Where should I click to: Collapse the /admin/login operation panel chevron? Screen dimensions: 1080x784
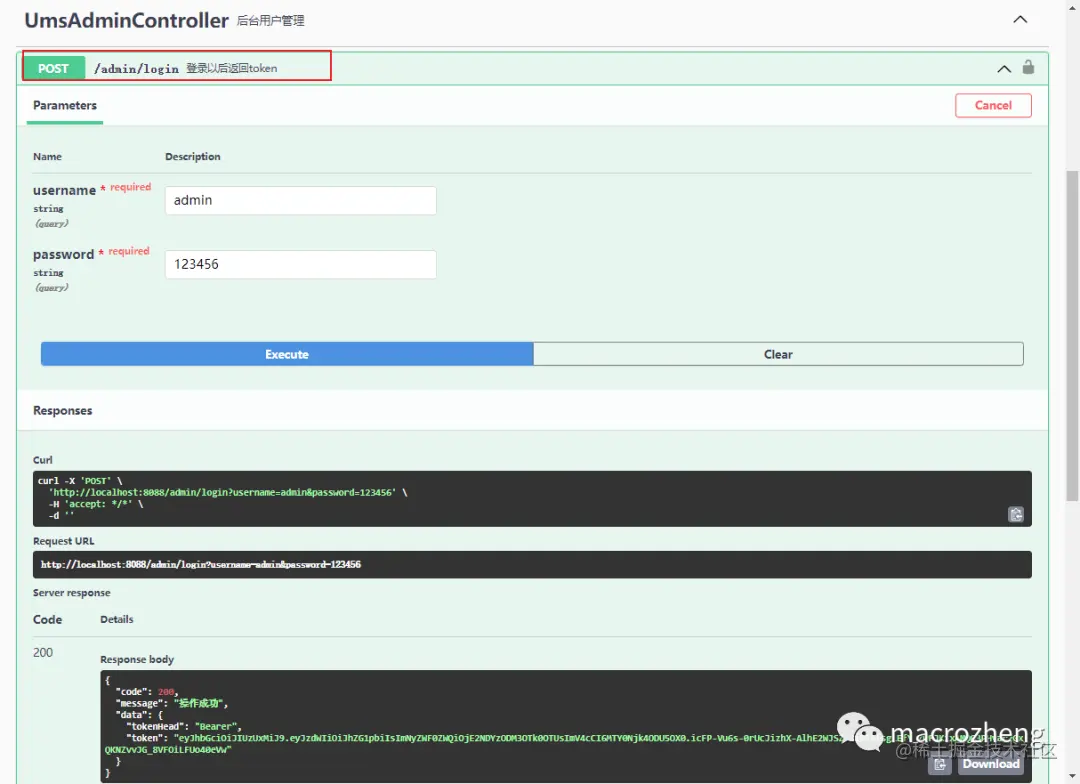click(x=1003, y=68)
